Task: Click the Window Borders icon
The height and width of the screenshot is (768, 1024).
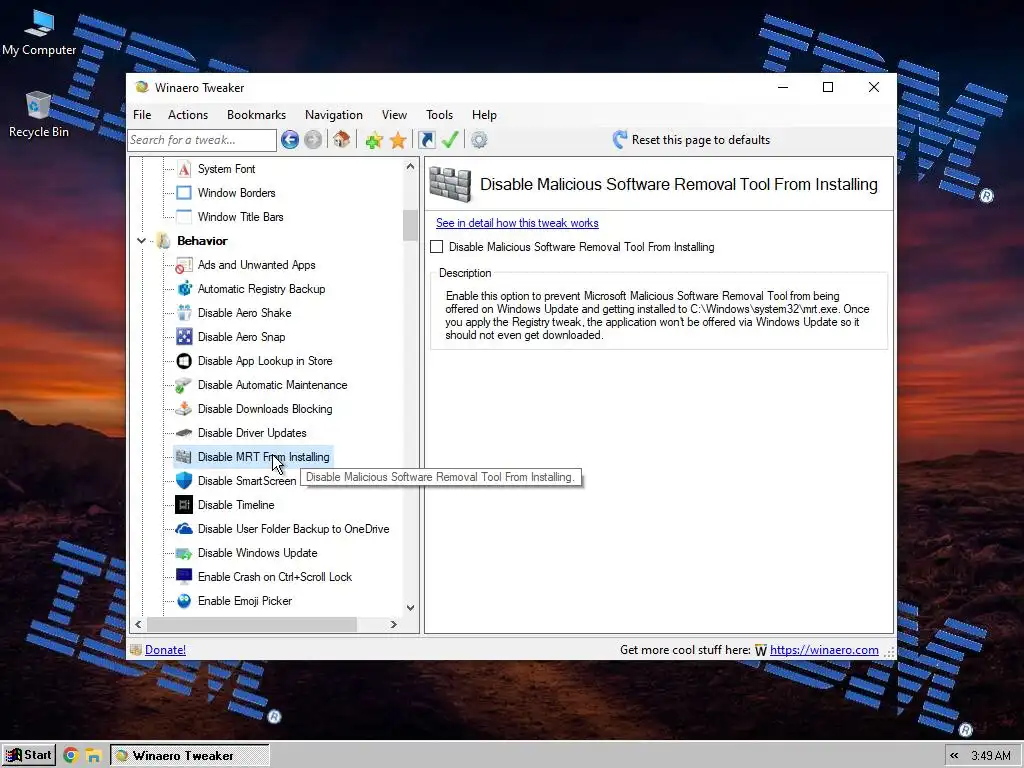Action: tap(184, 193)
